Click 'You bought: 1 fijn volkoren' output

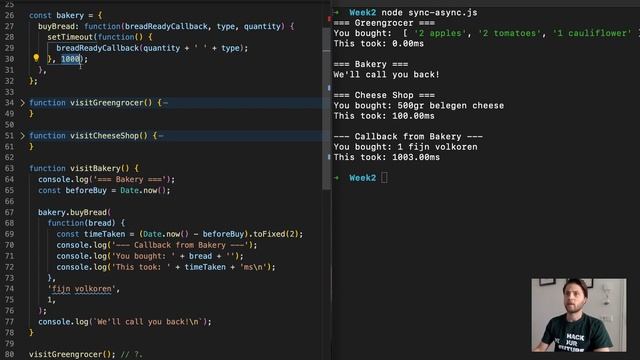coord(405,147)
